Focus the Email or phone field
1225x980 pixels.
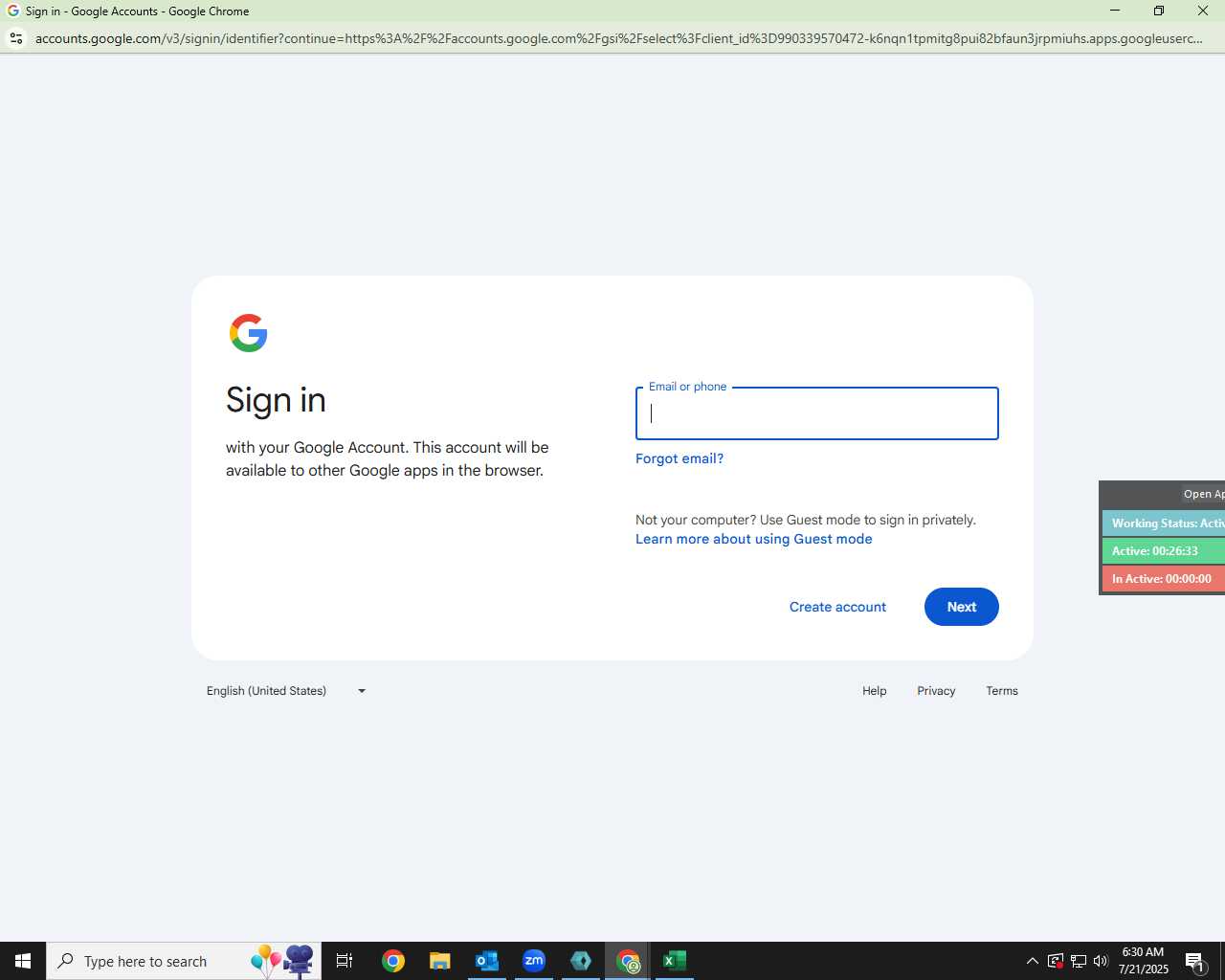point(817,413)
